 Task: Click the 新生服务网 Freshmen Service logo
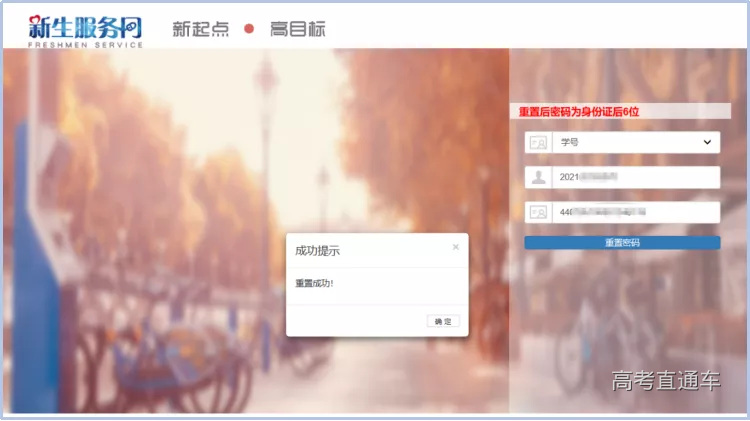[x=85, y=31]
